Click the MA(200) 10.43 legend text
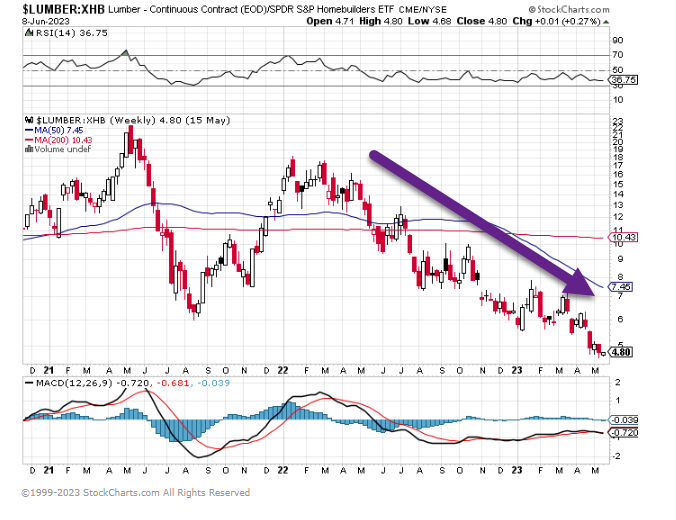Screen dimensions: 676x520 pos(63,140)
